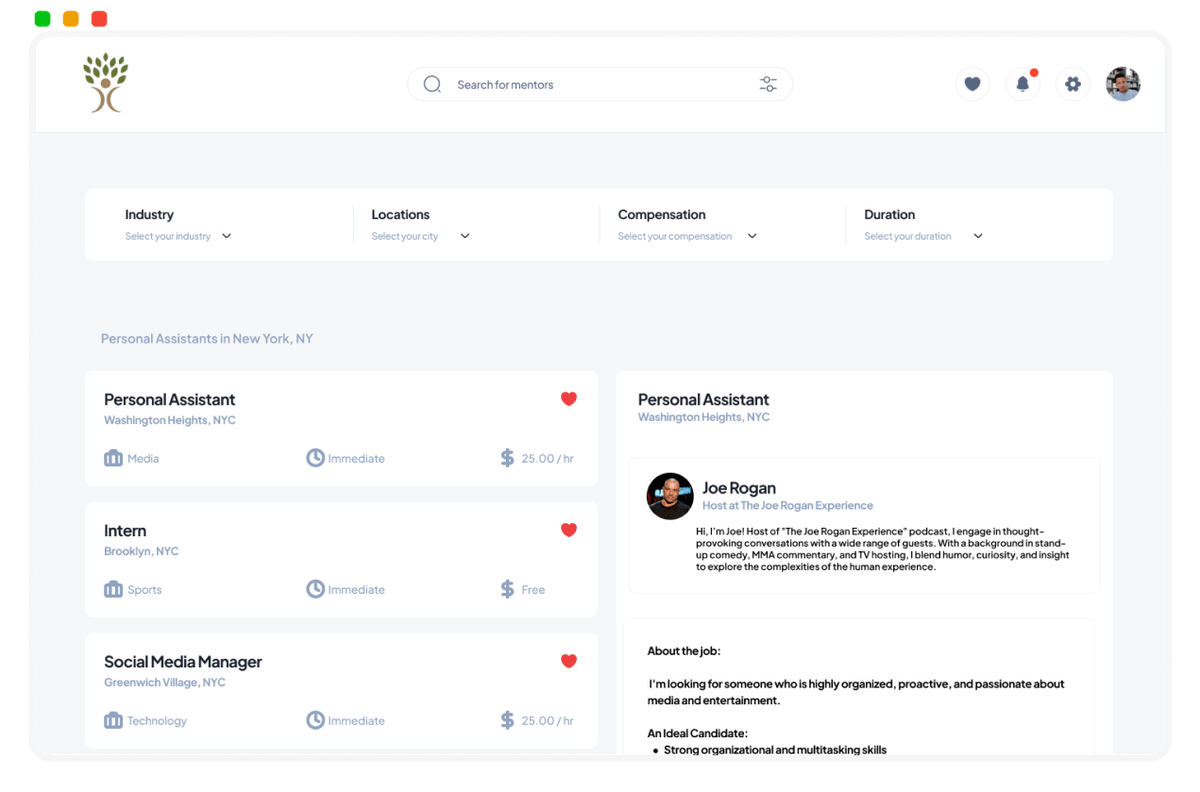The image size is (1200, 792).
Task: Click Greenwich Village, NYC location text
Action: point(165,683)
